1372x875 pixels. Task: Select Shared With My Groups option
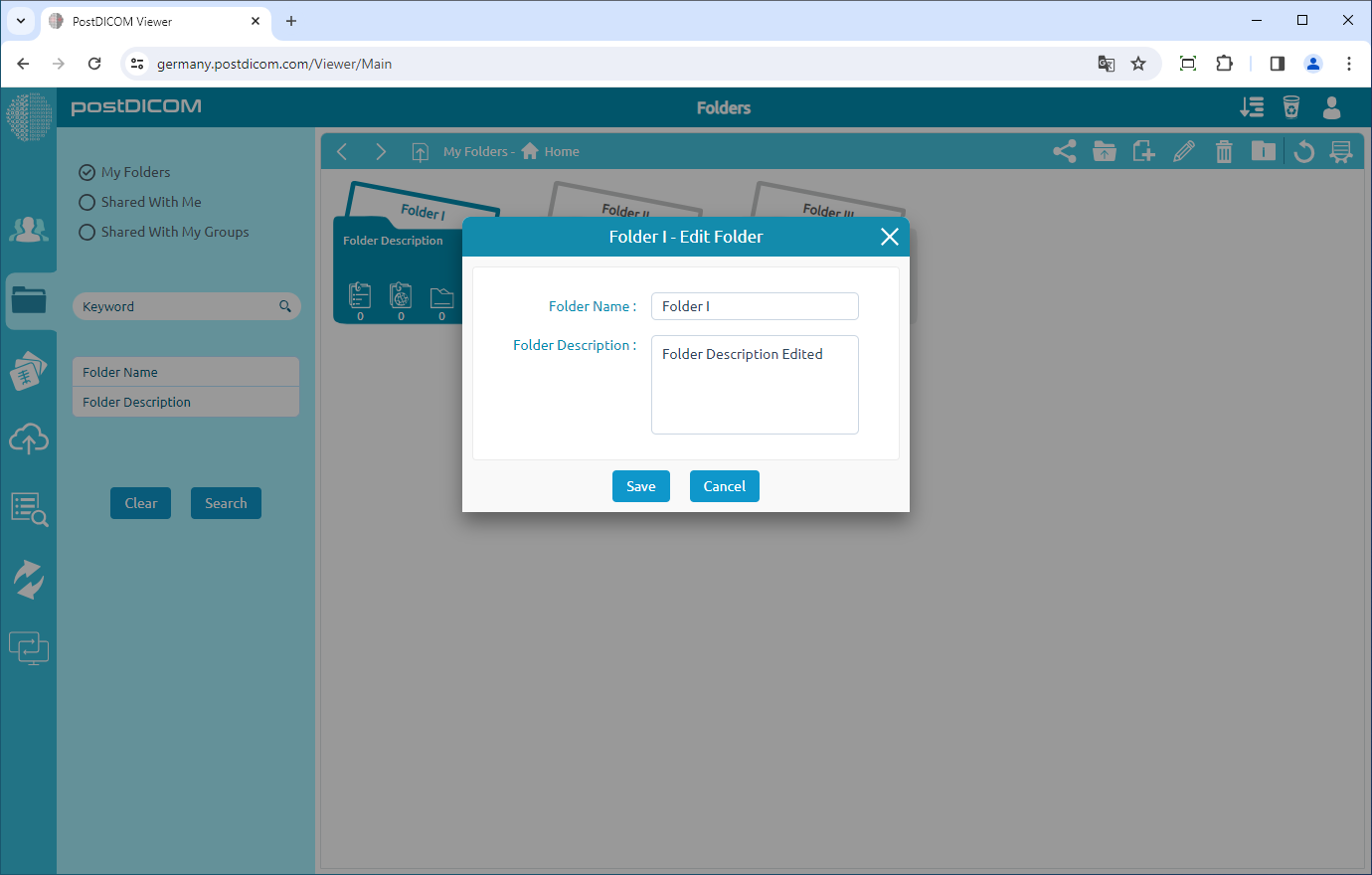(87, 232)
